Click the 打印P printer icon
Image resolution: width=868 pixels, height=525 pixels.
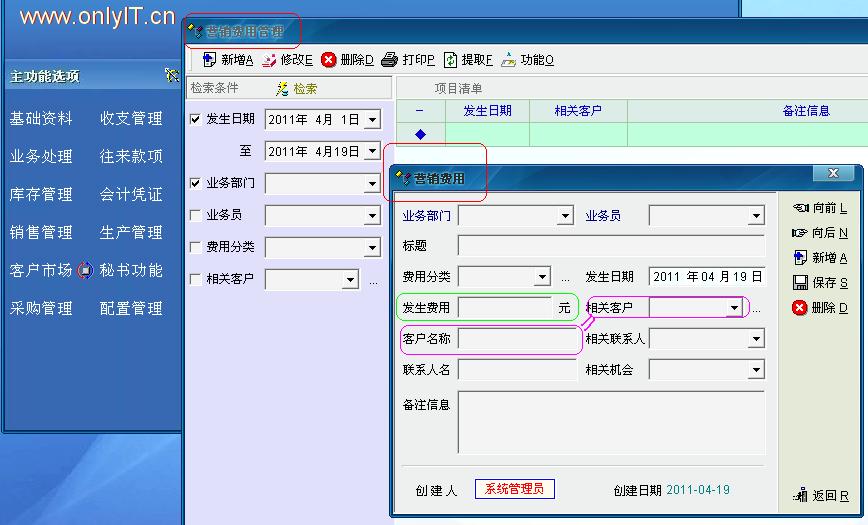pos(390,60)
